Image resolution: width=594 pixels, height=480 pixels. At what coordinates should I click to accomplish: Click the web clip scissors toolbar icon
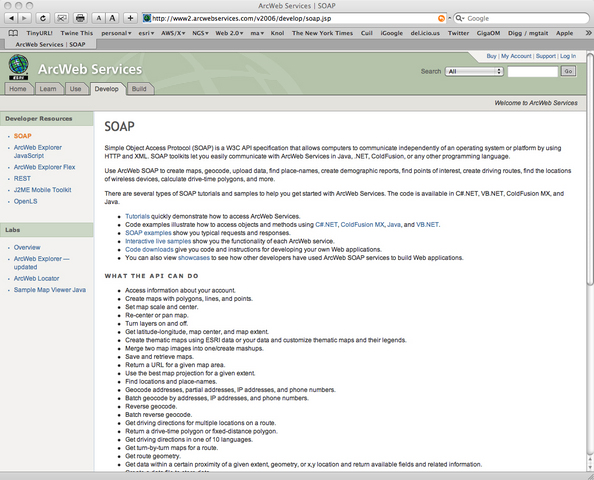coord(61,18)
